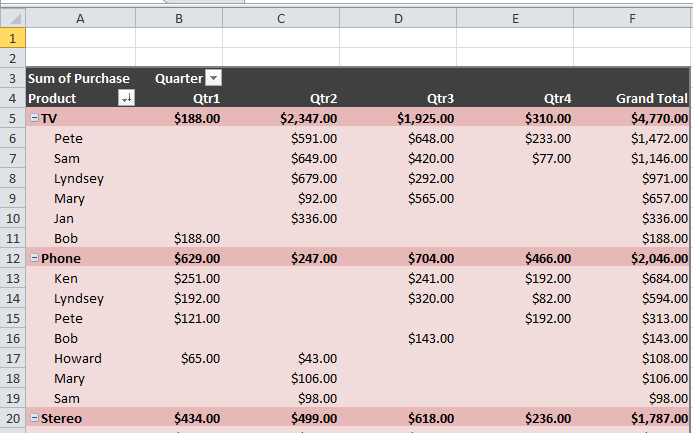Click the Sum of Purchase cell
Image resolution: width=693 pixels, height=433 pixels.
tap(79, 79)
